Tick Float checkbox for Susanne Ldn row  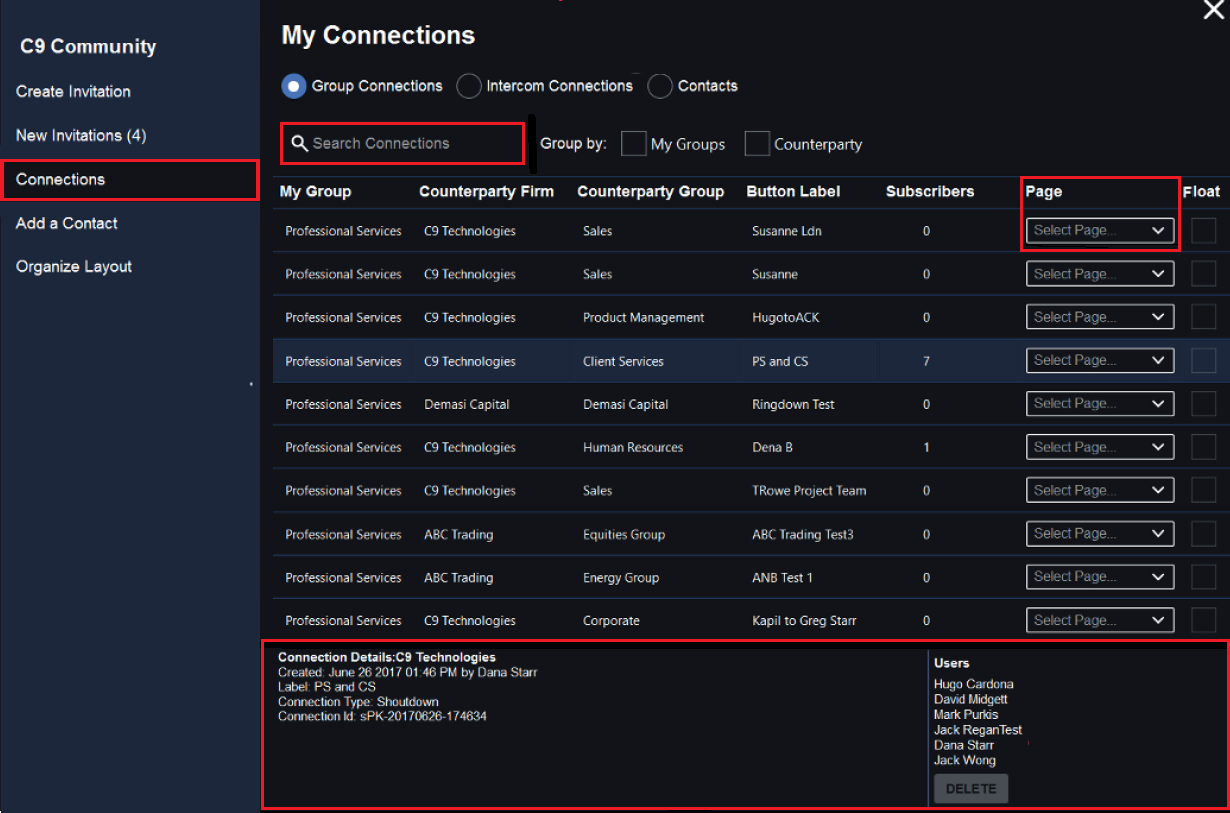[1204, 231]
